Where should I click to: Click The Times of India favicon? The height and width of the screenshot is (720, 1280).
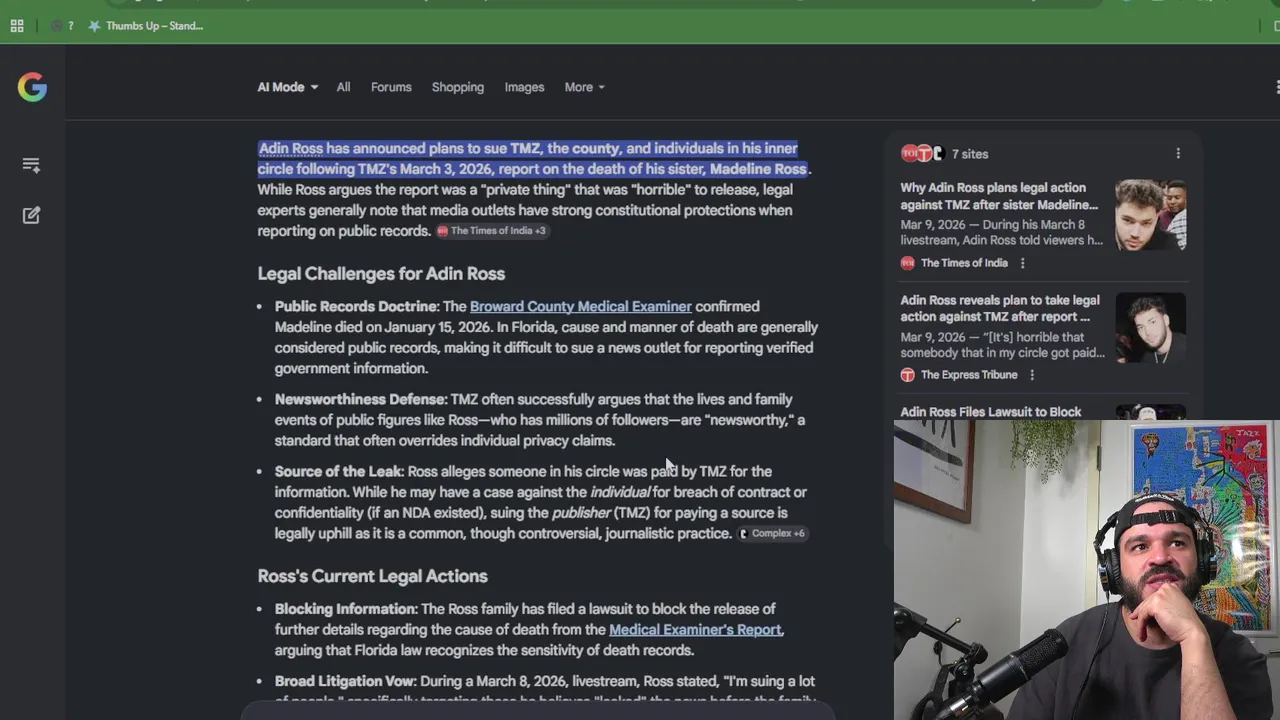(x=907, y=263)
